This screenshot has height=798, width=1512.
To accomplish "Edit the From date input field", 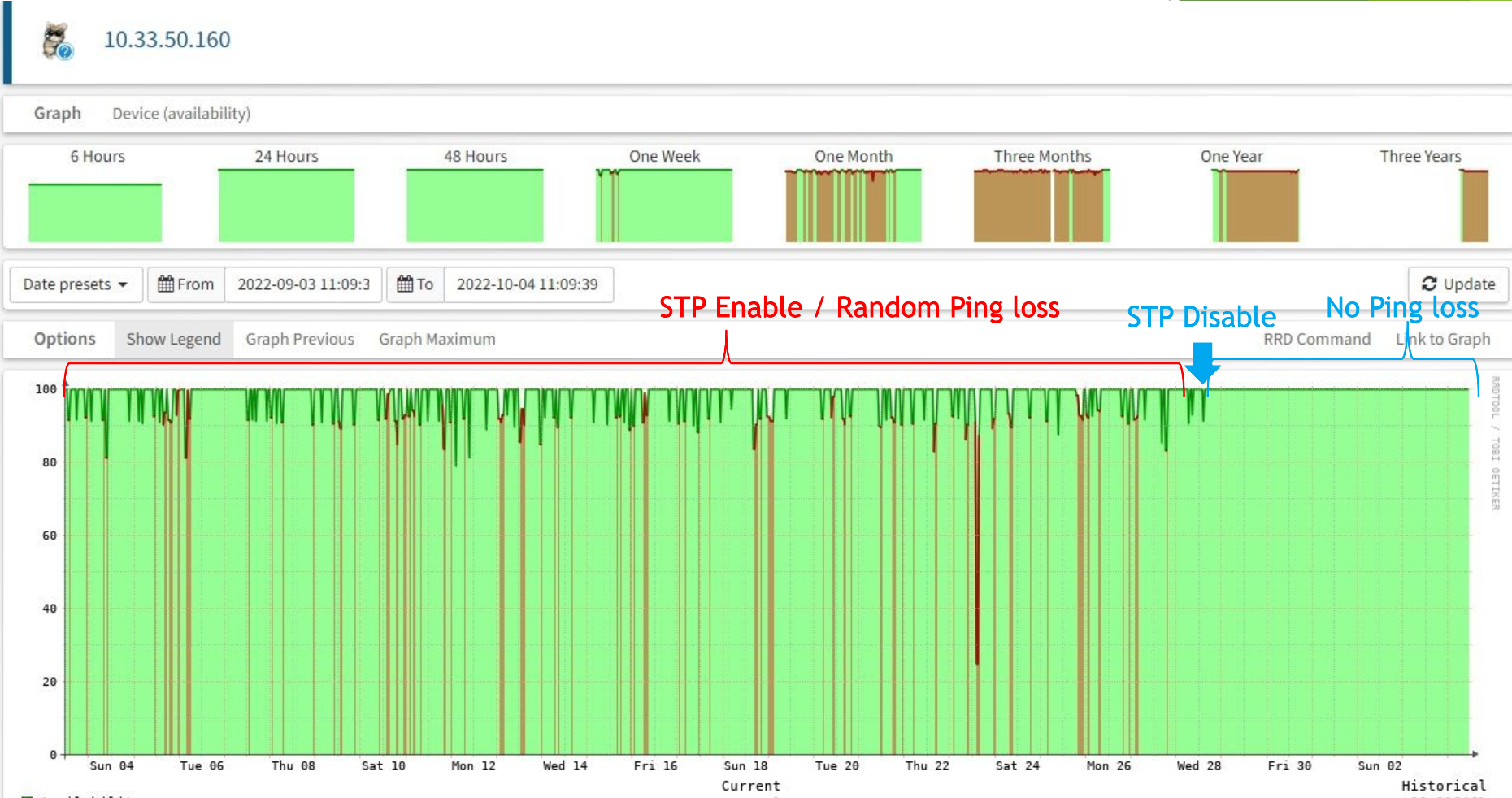I will point(303,284).
